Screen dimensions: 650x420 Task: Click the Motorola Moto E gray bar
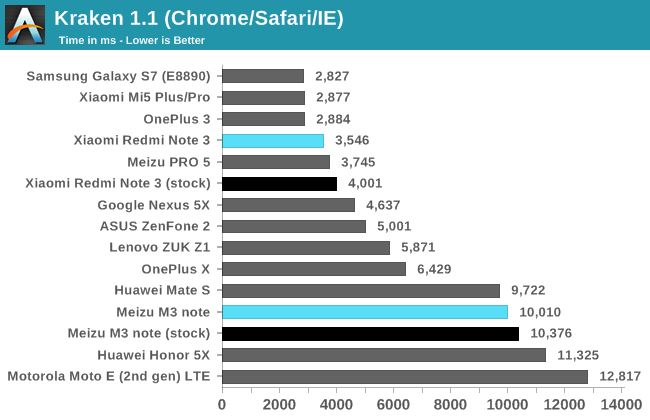[405, 376]
